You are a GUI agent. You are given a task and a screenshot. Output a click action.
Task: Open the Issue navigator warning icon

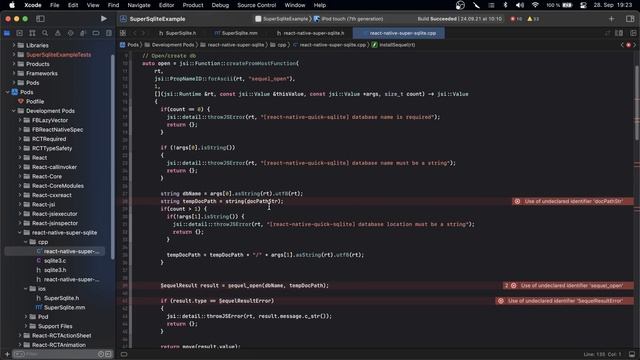58,33
